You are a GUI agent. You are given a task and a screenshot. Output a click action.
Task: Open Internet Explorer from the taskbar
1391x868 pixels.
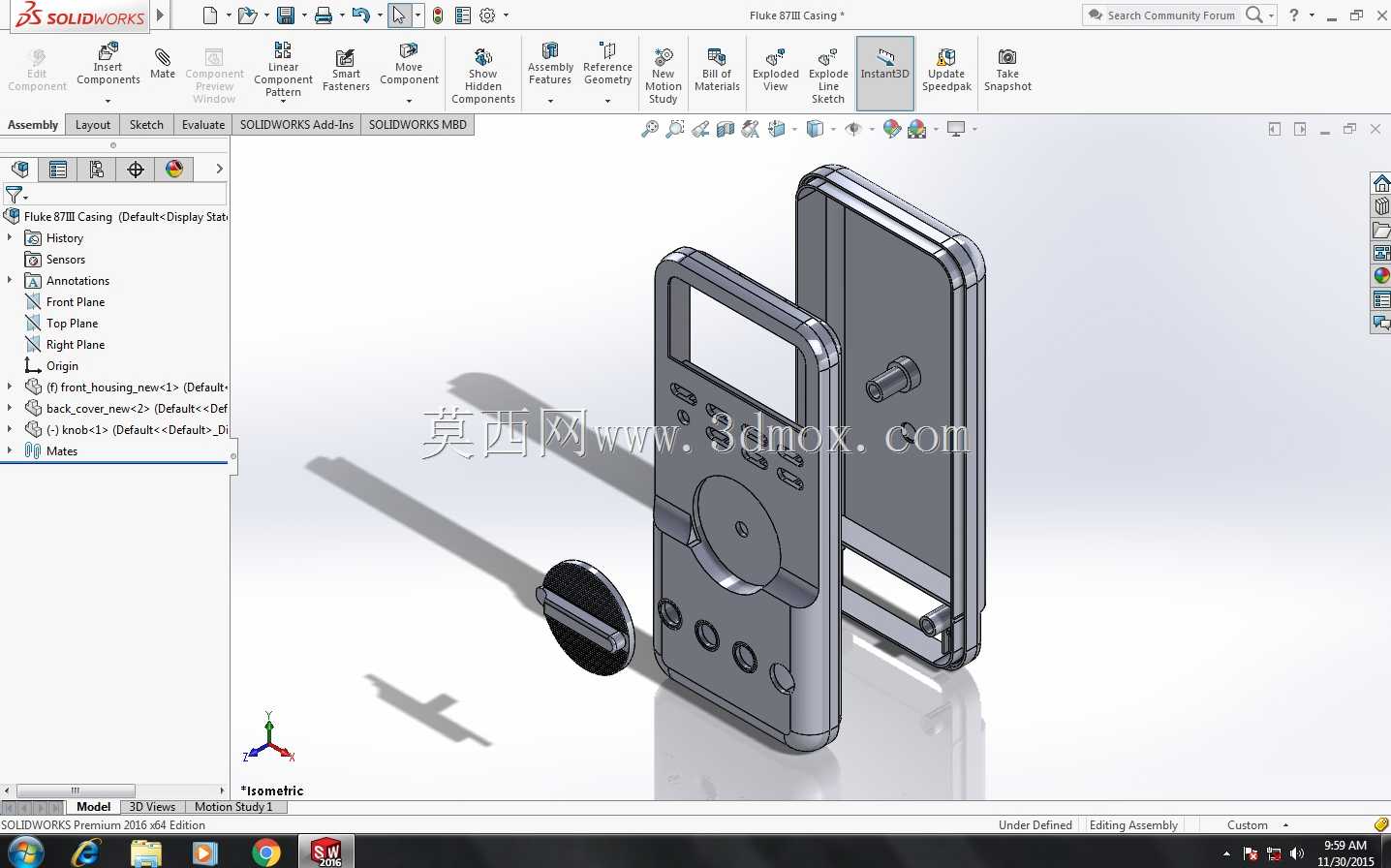pyautogui.click(x=87, y=852)
